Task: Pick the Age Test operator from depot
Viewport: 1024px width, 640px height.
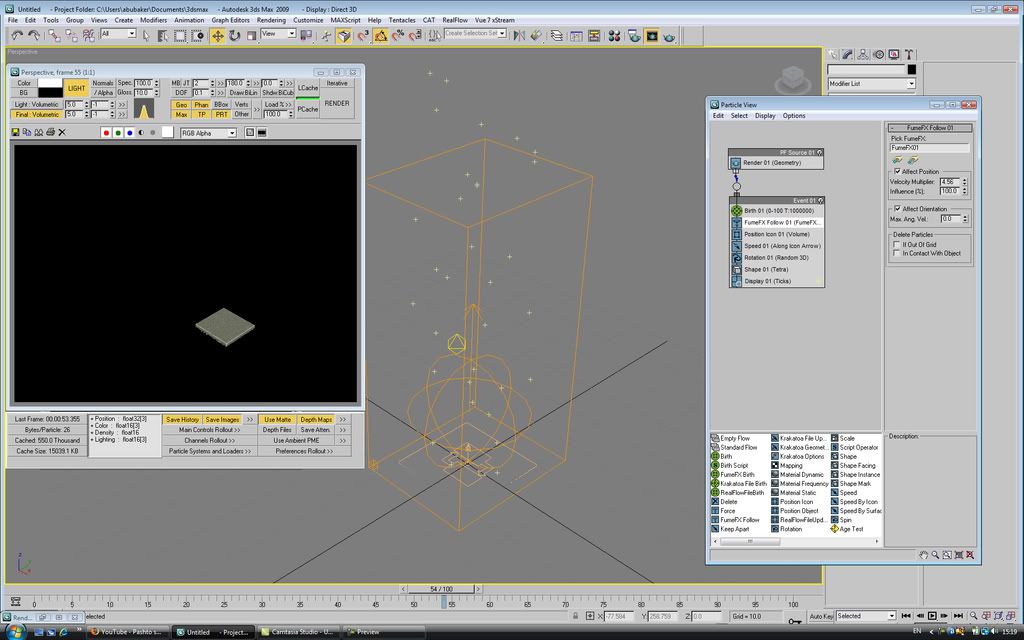Action: click(850, 529)
